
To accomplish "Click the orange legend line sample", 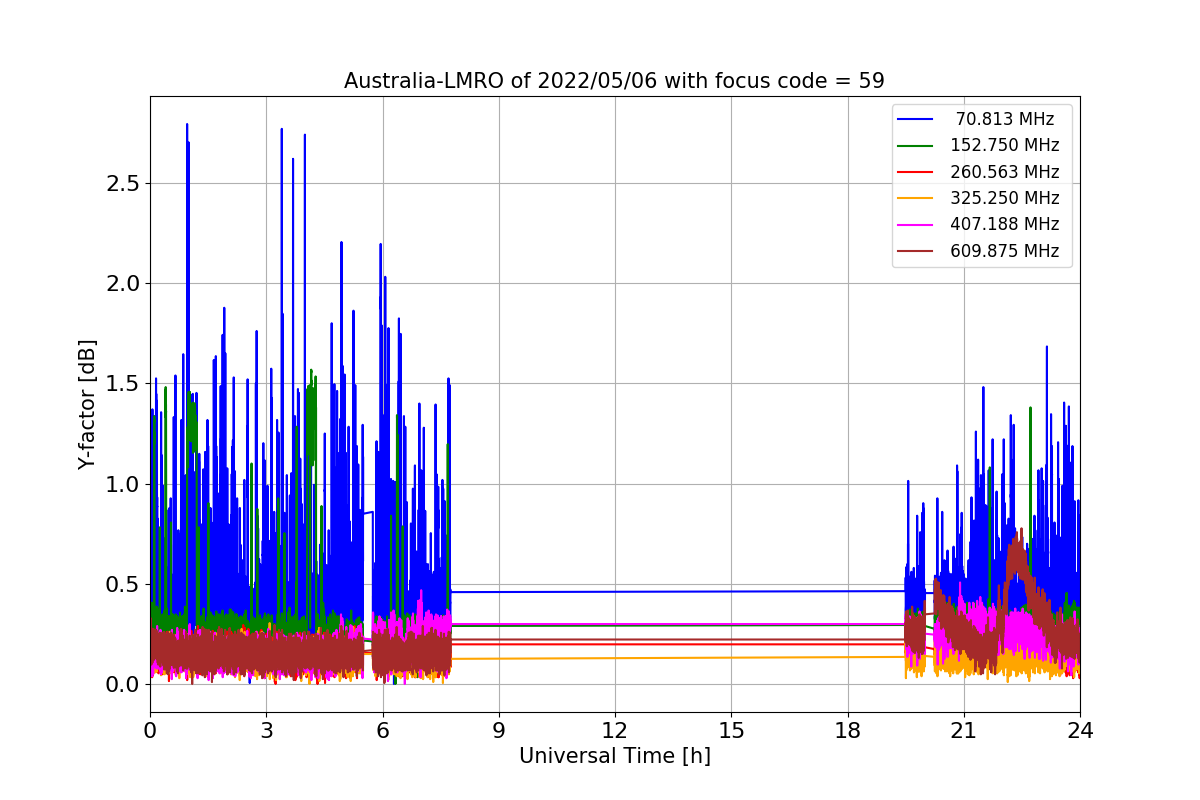I will 916,199.
